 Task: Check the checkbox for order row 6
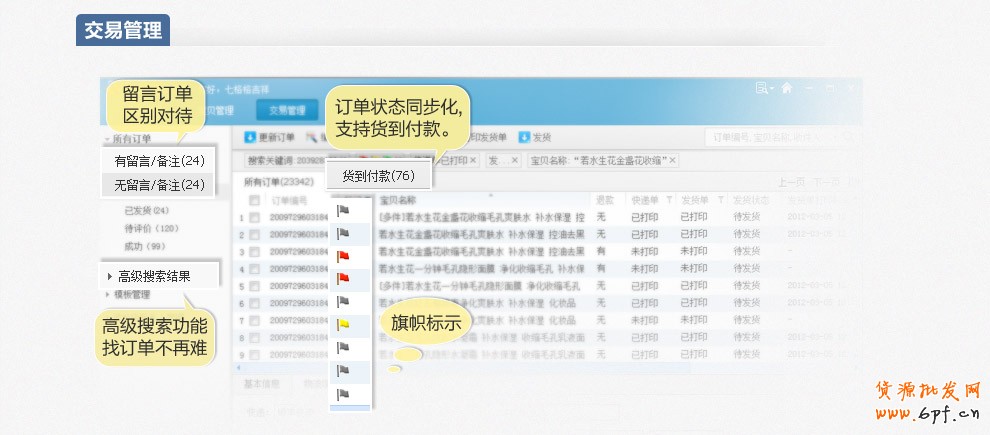[254, 304]
